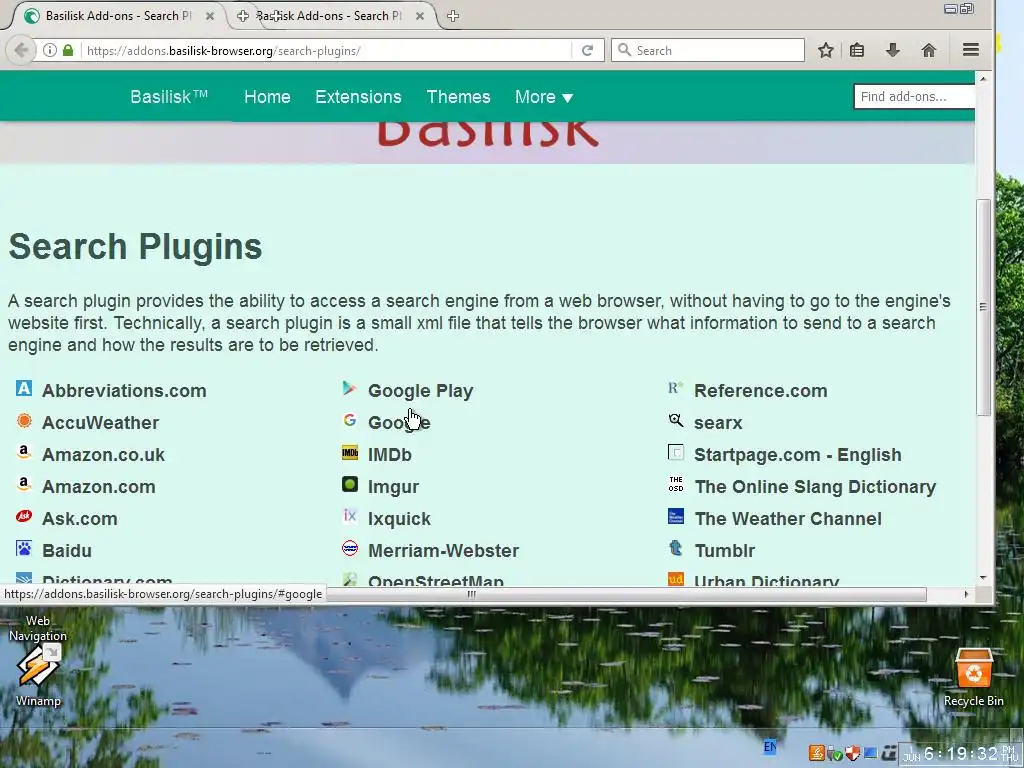Open the Amazon.com link
This screenshot has height=768, width=1024.
pyautogui.click(x=99, y=487)
